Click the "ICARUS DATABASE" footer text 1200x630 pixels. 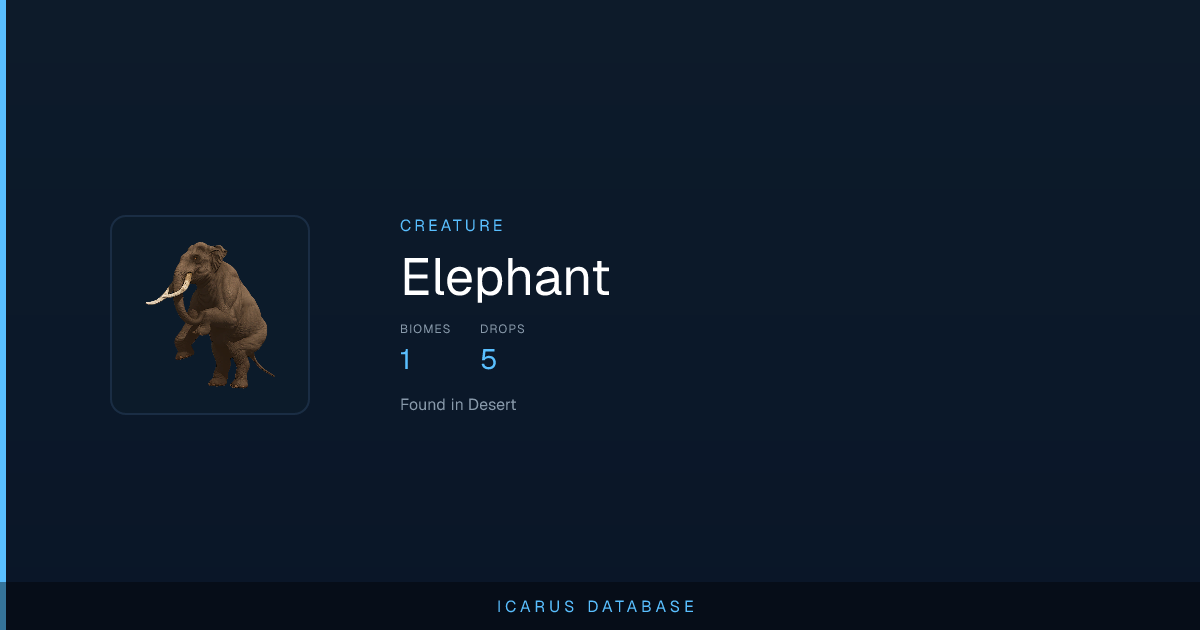tap(597, 607)
